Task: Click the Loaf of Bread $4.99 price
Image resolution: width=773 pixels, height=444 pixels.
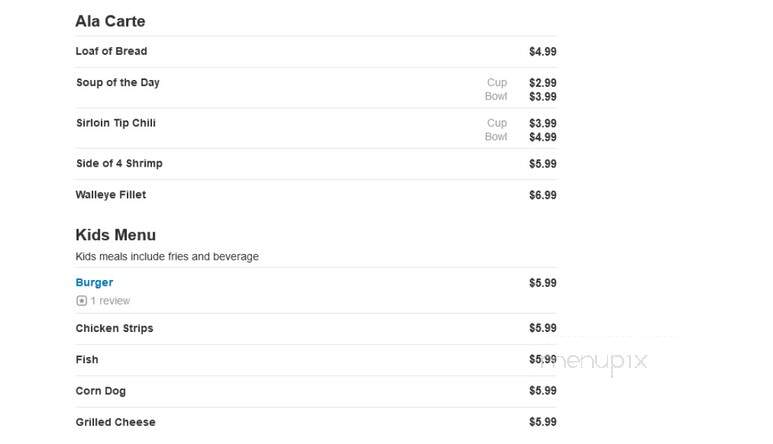Action: pyautogui.click(x=543, y=52)
